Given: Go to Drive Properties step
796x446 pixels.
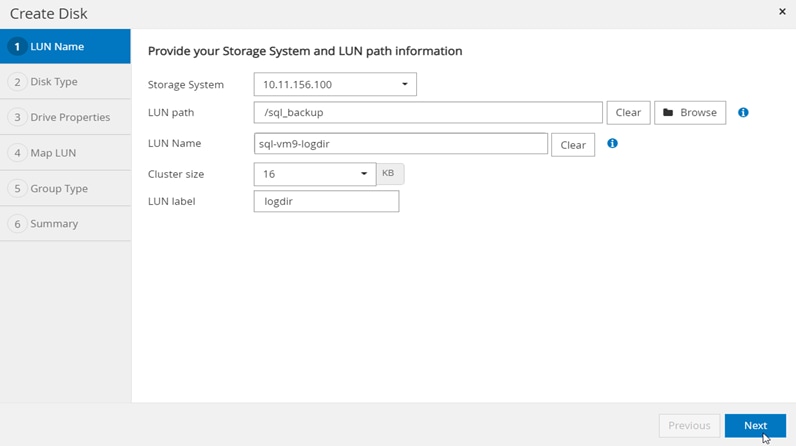Looking at the screenshot, I should [x=65, y=117].
